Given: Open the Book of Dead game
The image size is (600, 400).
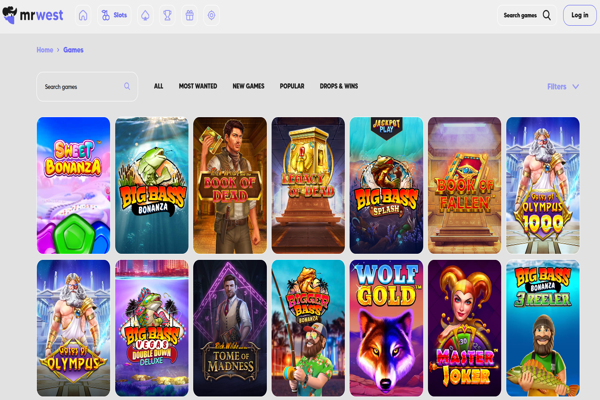Looking at the screenshot, I should point(230,185).
